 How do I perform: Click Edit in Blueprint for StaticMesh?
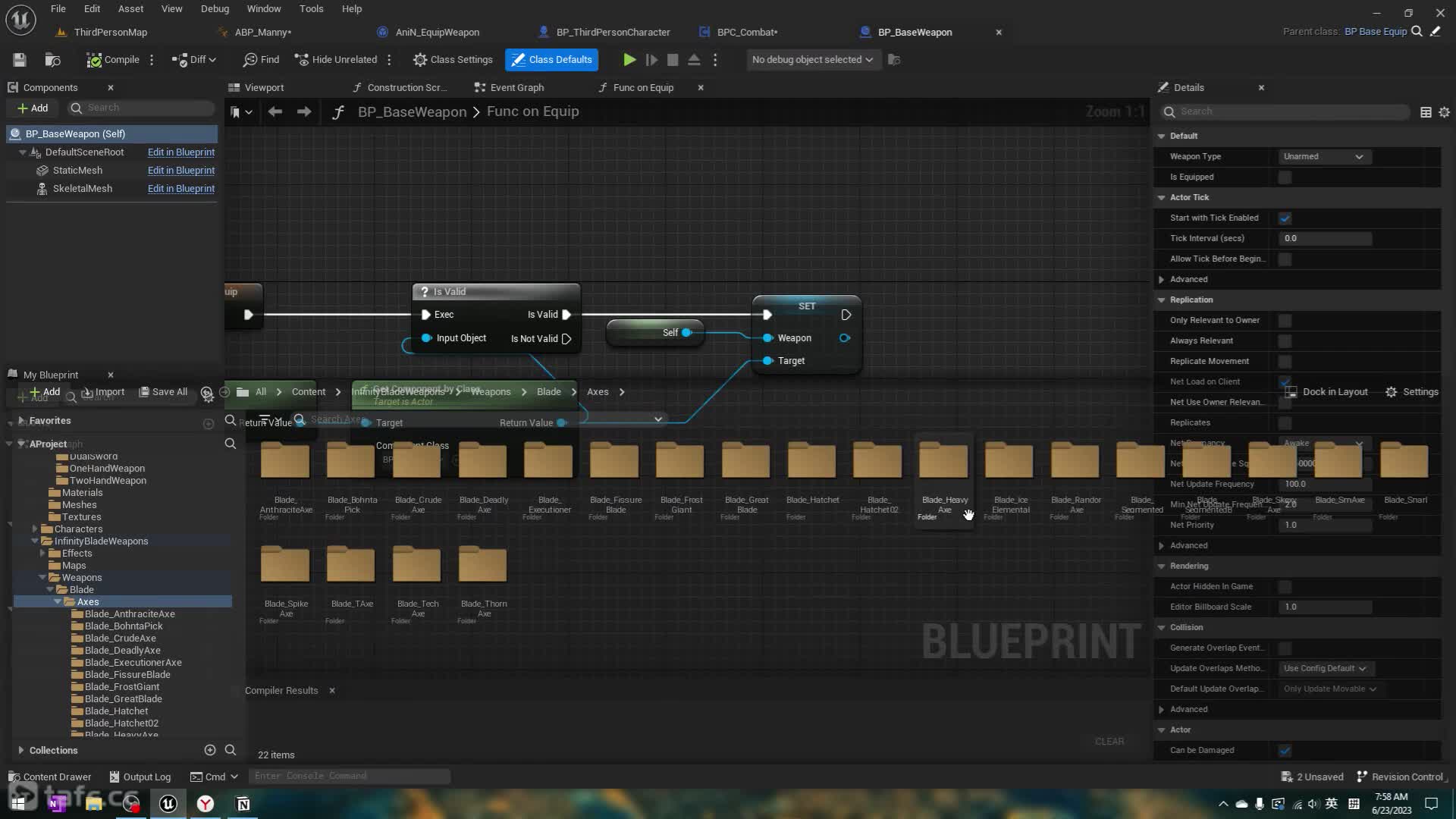180,171
